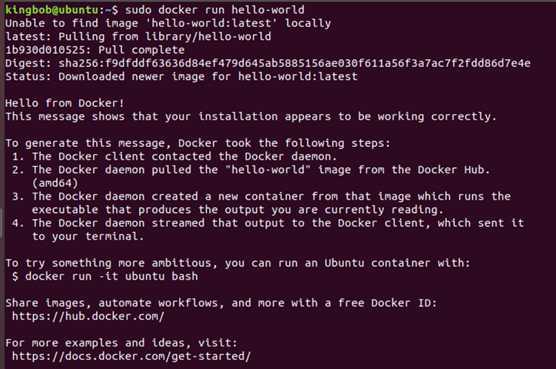The image size is (556, 369).
Task: Click the 'installation appears to be working correctly' line
Action: click(x=251, y=116)
